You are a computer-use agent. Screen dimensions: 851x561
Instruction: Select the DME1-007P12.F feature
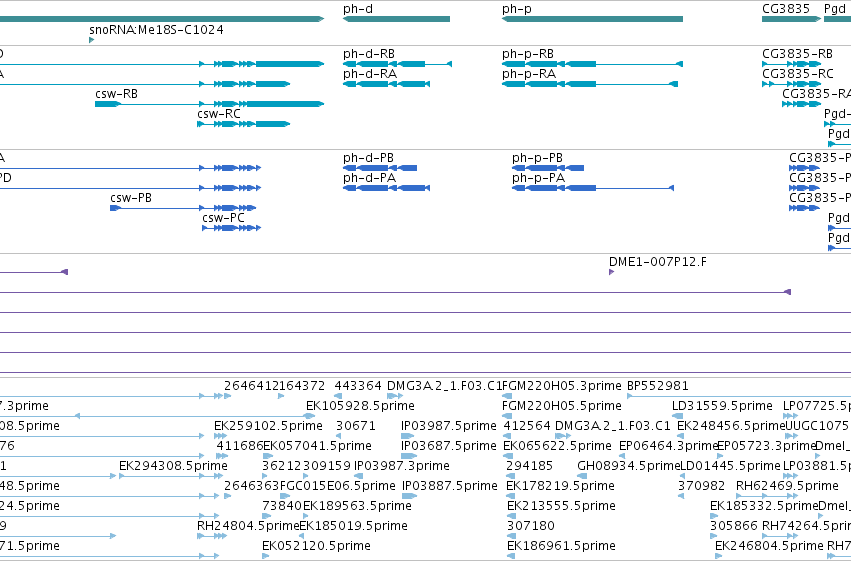pyautogui.click(x=612, y=272)
